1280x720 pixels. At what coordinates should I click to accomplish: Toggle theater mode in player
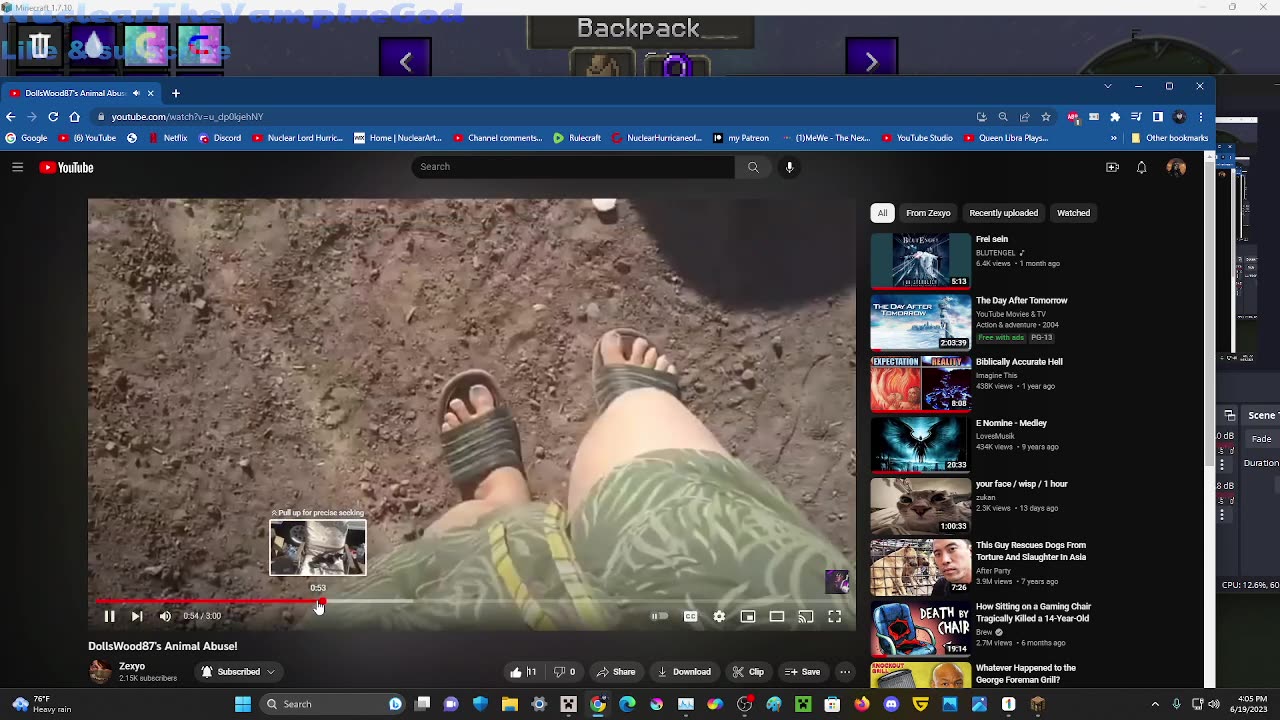[x=777, y=616]
